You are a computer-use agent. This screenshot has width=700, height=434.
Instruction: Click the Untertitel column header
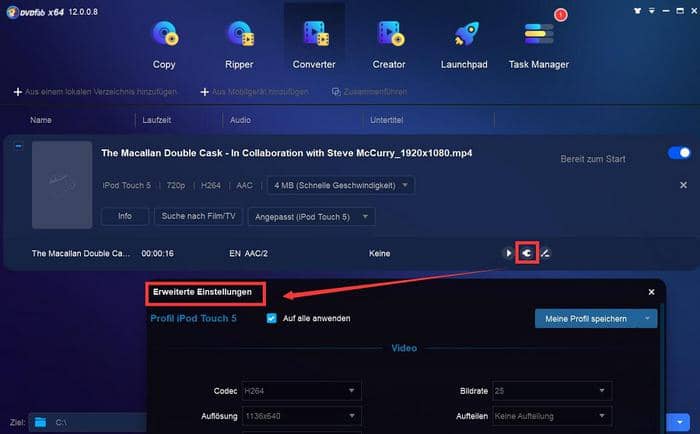coord(387,120)
